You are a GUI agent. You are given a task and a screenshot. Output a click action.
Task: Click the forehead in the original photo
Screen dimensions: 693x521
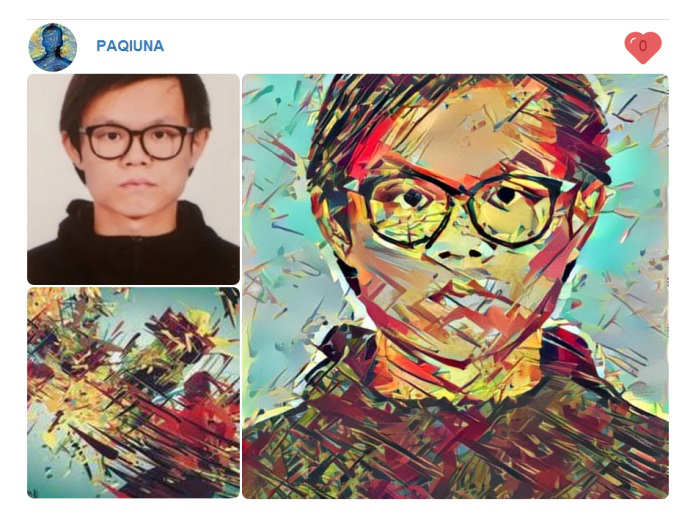coord(133,104)
